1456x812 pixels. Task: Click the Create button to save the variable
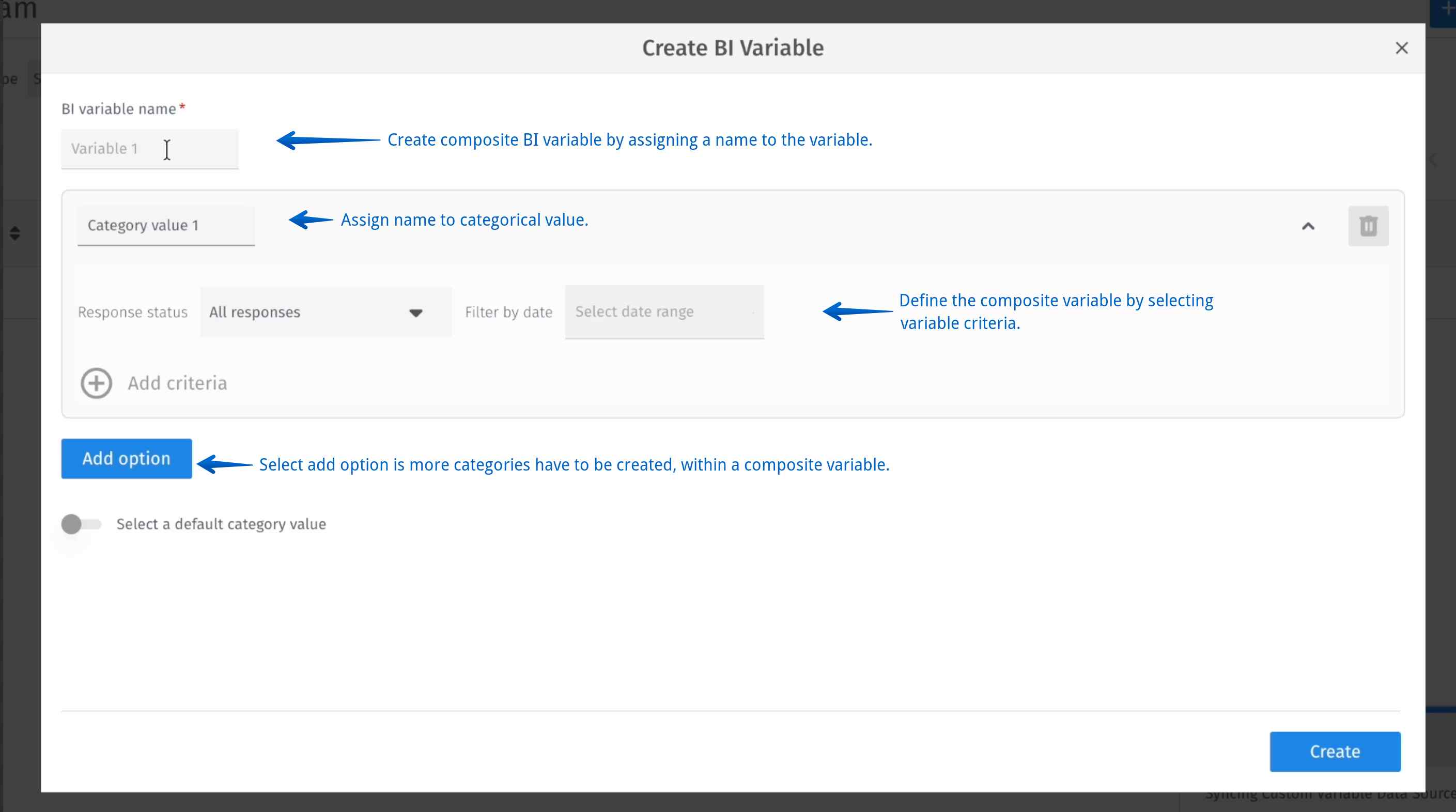pyautogui.click(x=1335, y=751)
